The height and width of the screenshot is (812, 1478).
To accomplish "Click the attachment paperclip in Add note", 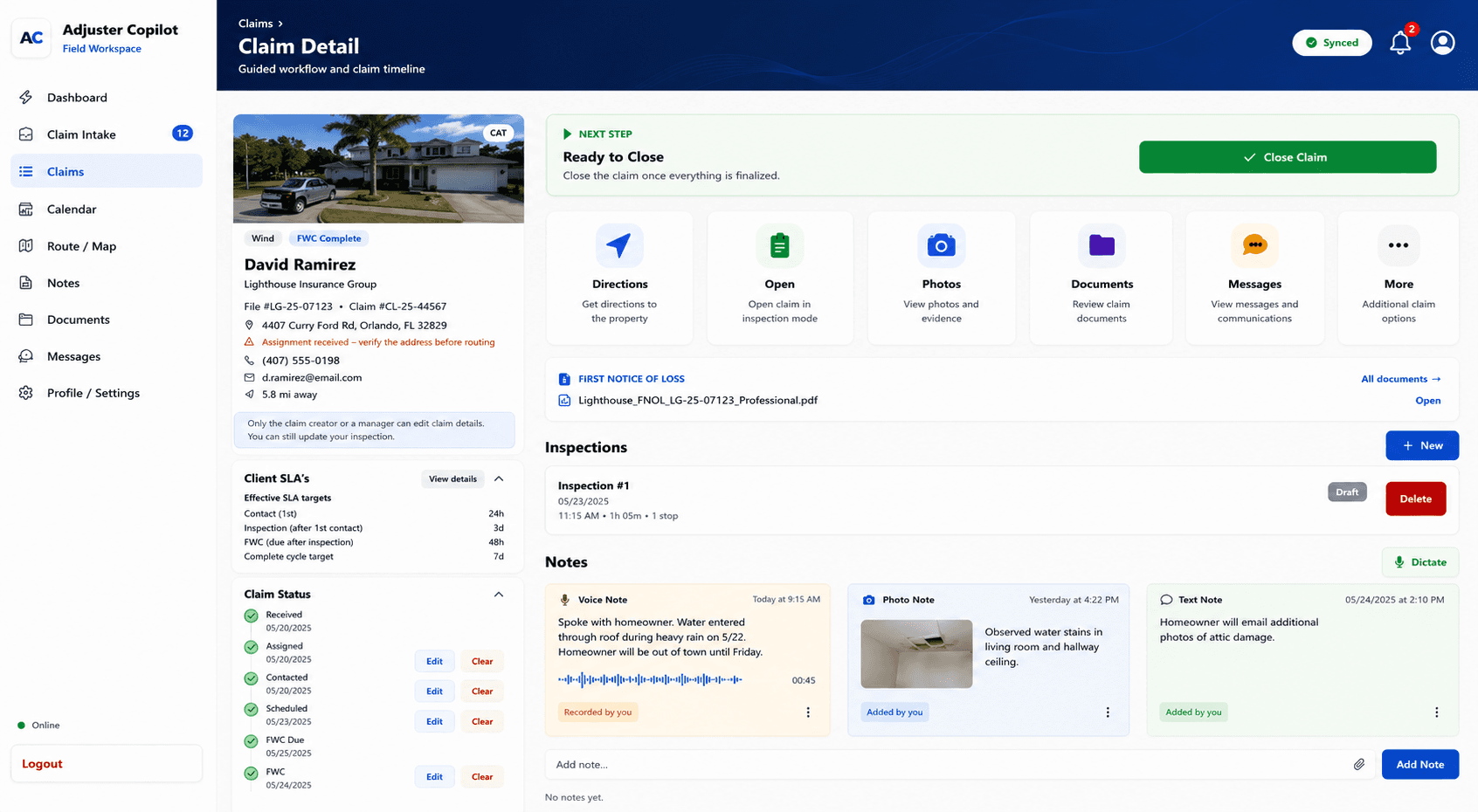I will pyautogui.click(x=1359, y=764).
